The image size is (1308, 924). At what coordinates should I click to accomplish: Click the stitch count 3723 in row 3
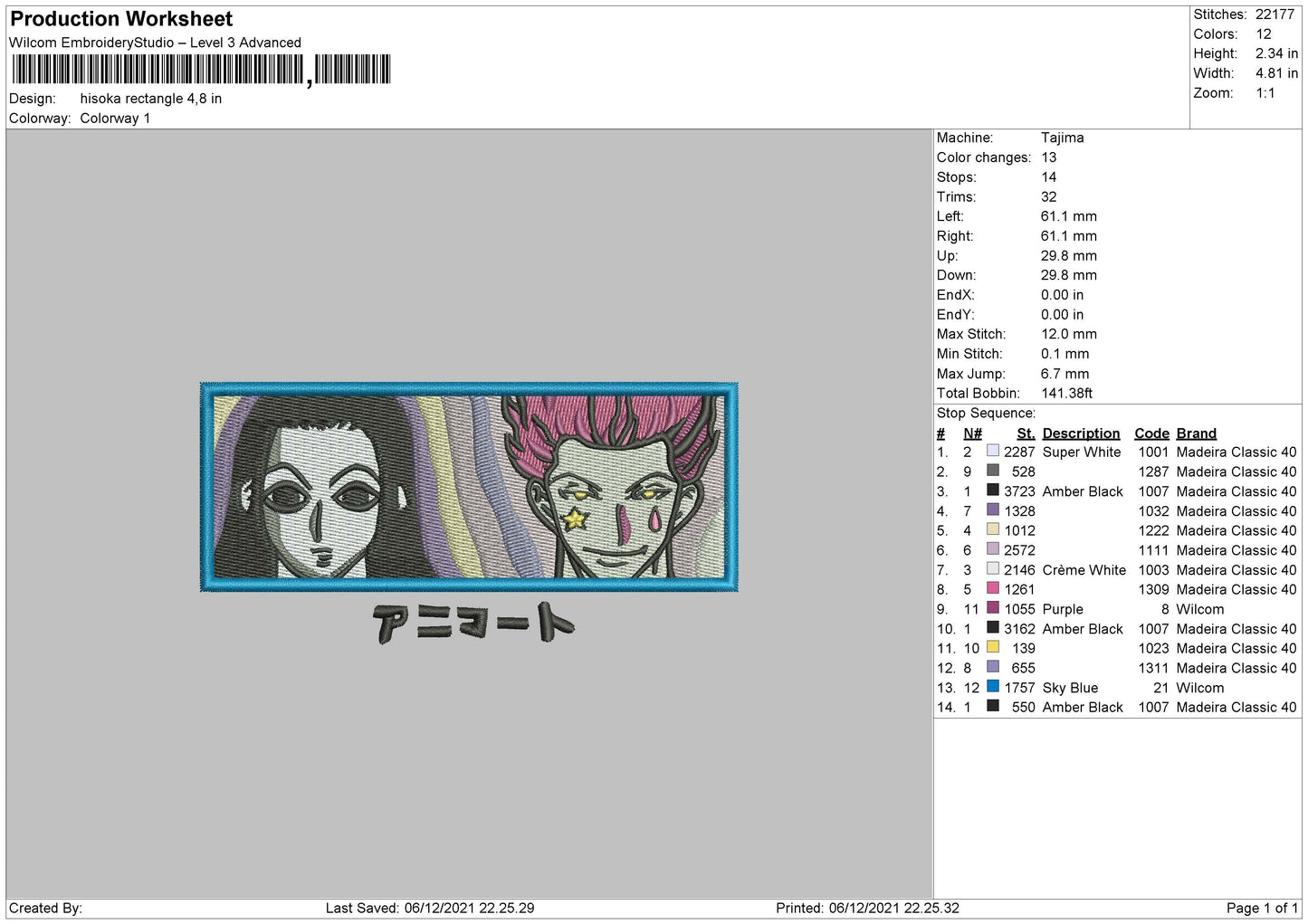1019,491
